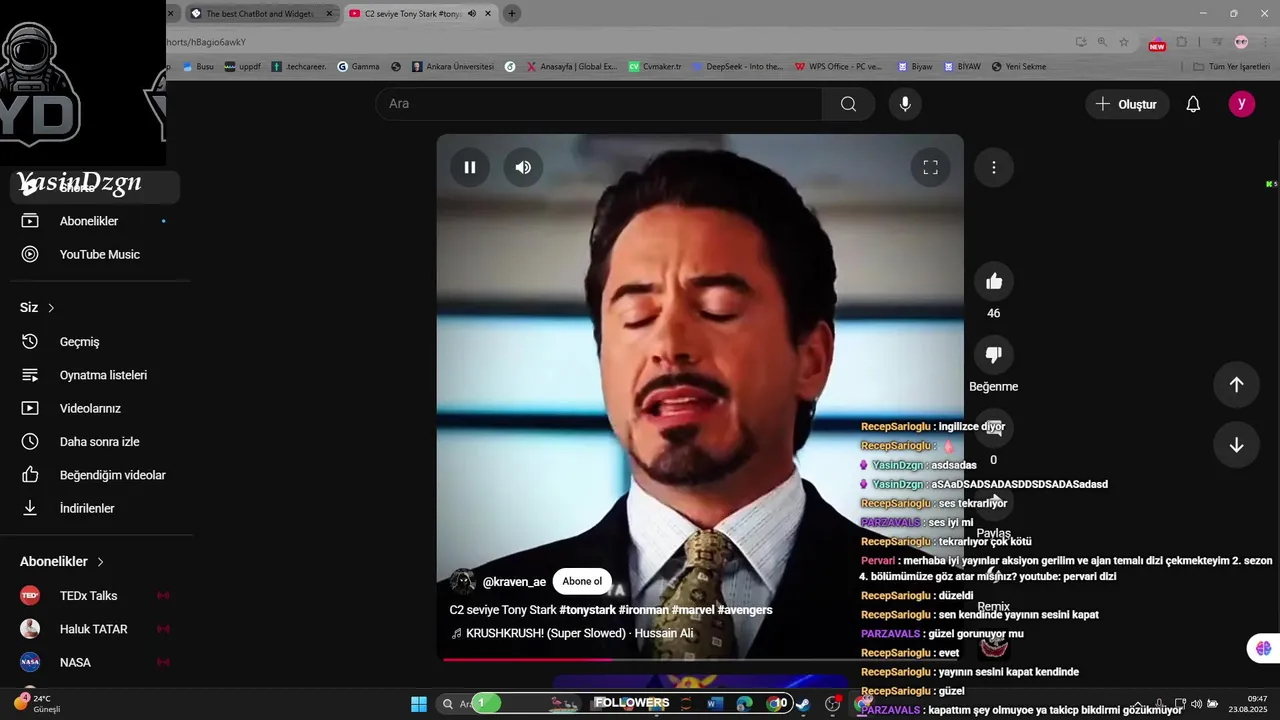
Task: Enter fullscreen mode on the video
Action: [930, 167]
